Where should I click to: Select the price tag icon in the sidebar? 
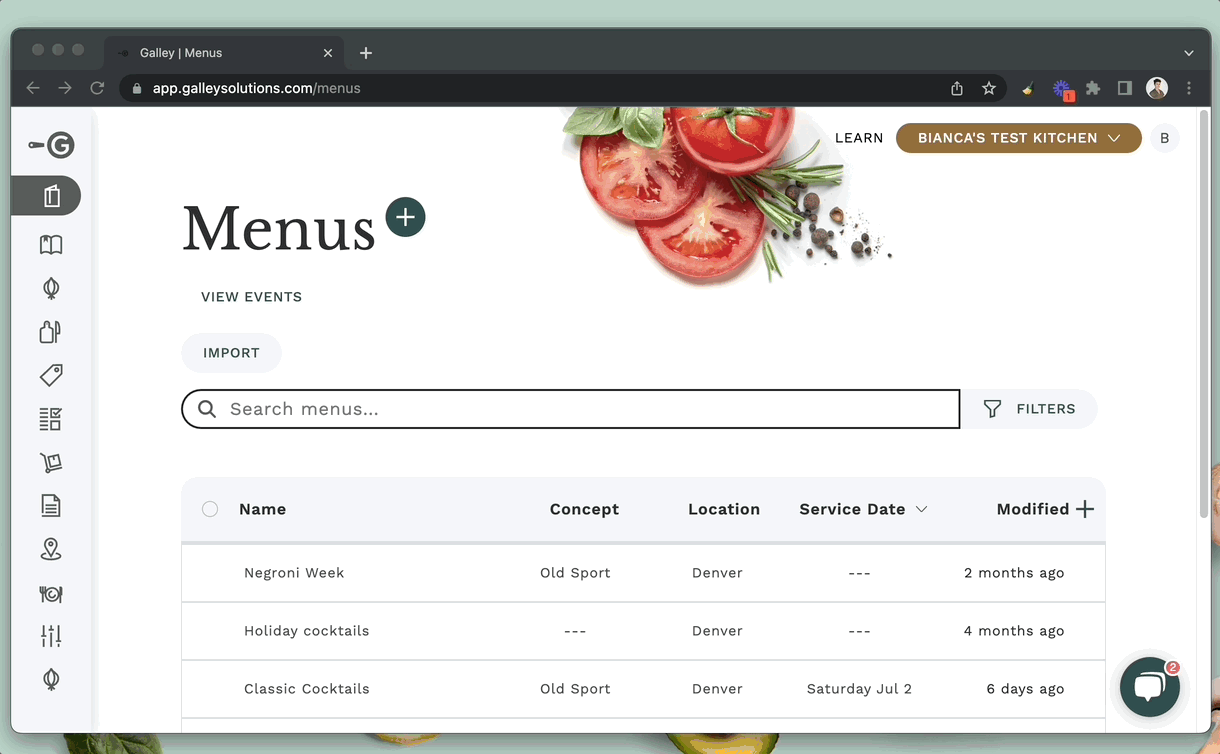coord(50,375)
